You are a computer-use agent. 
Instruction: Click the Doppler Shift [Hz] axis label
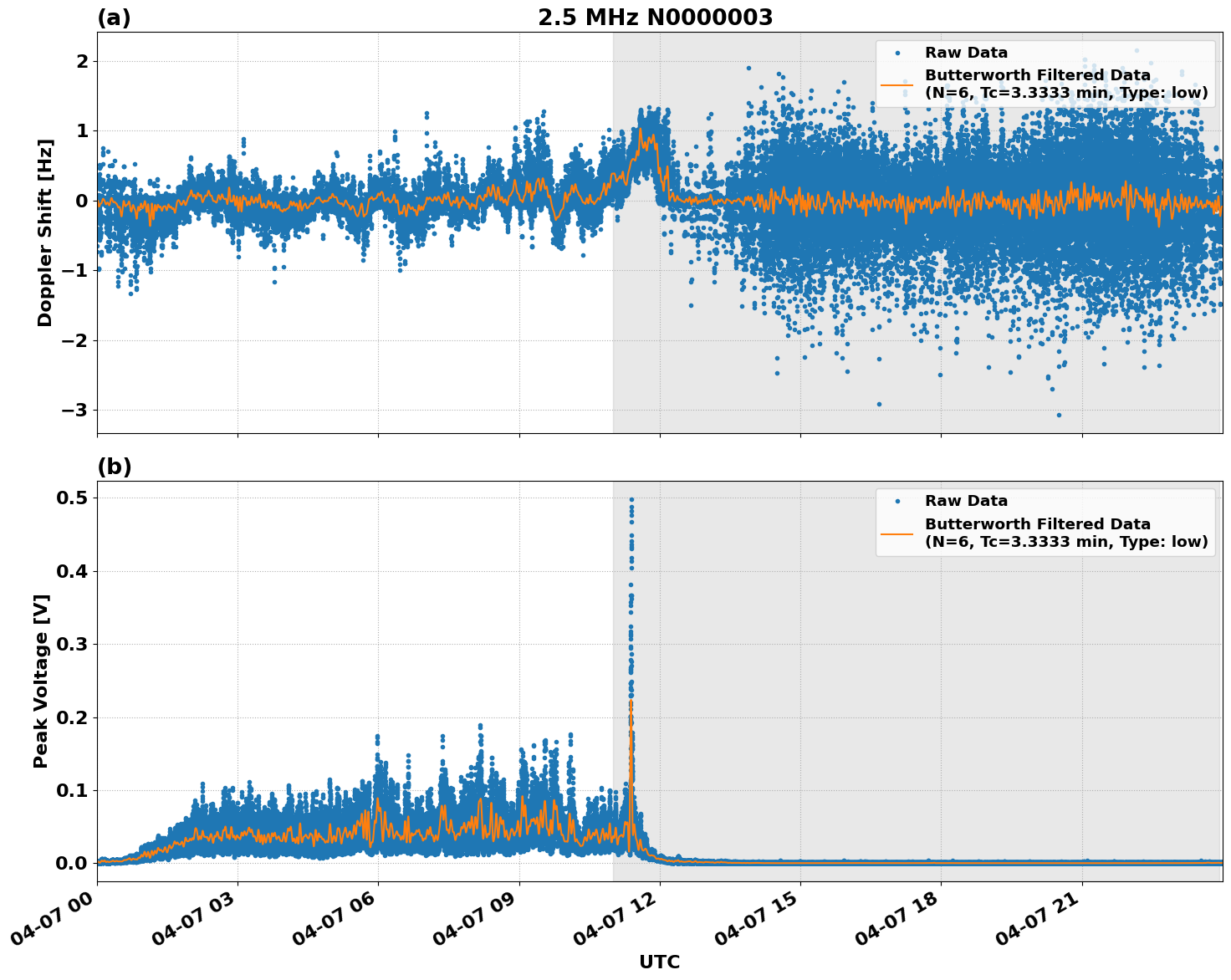coord(48,227)
